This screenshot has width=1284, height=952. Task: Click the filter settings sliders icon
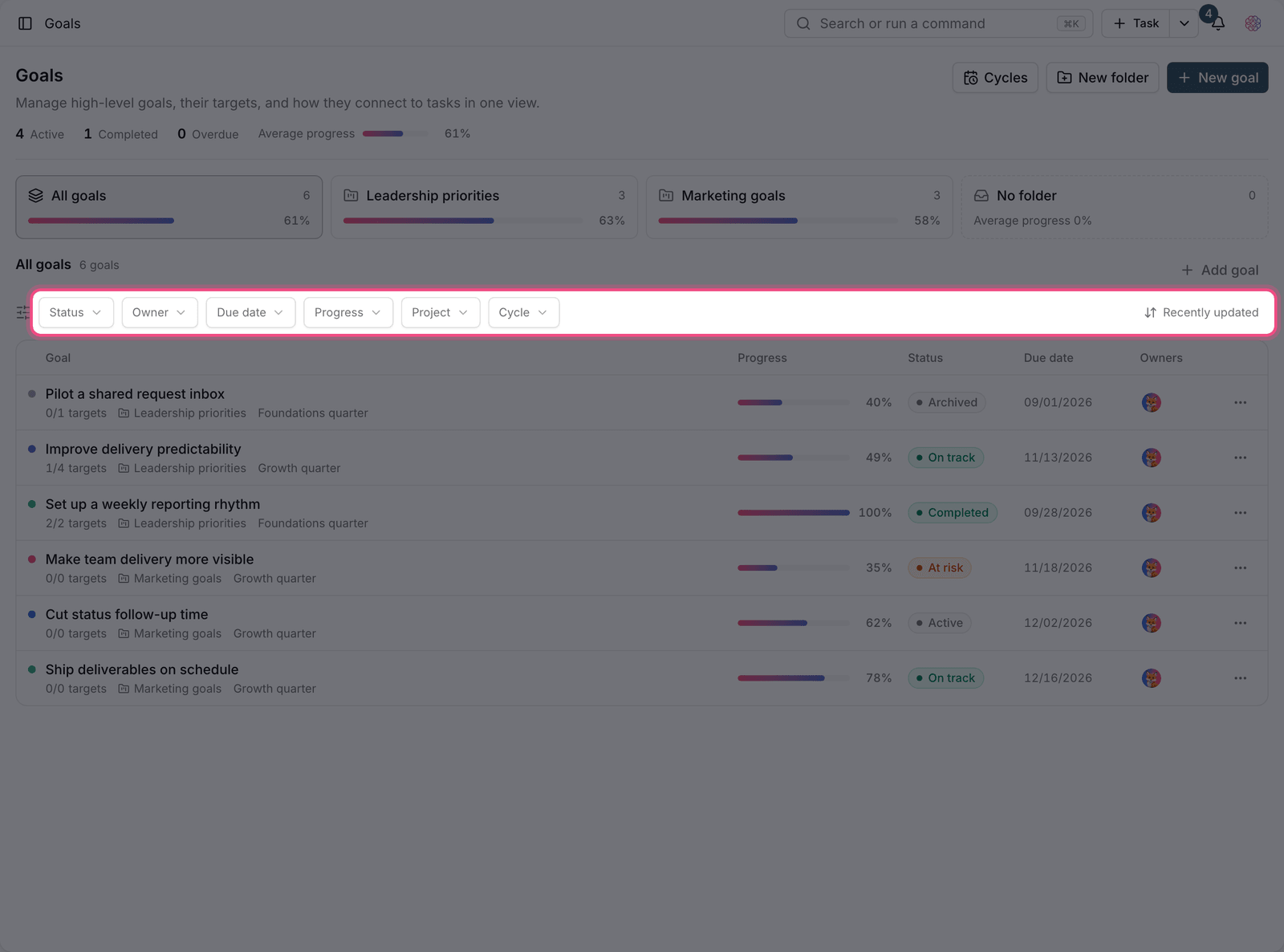point(23,312)
